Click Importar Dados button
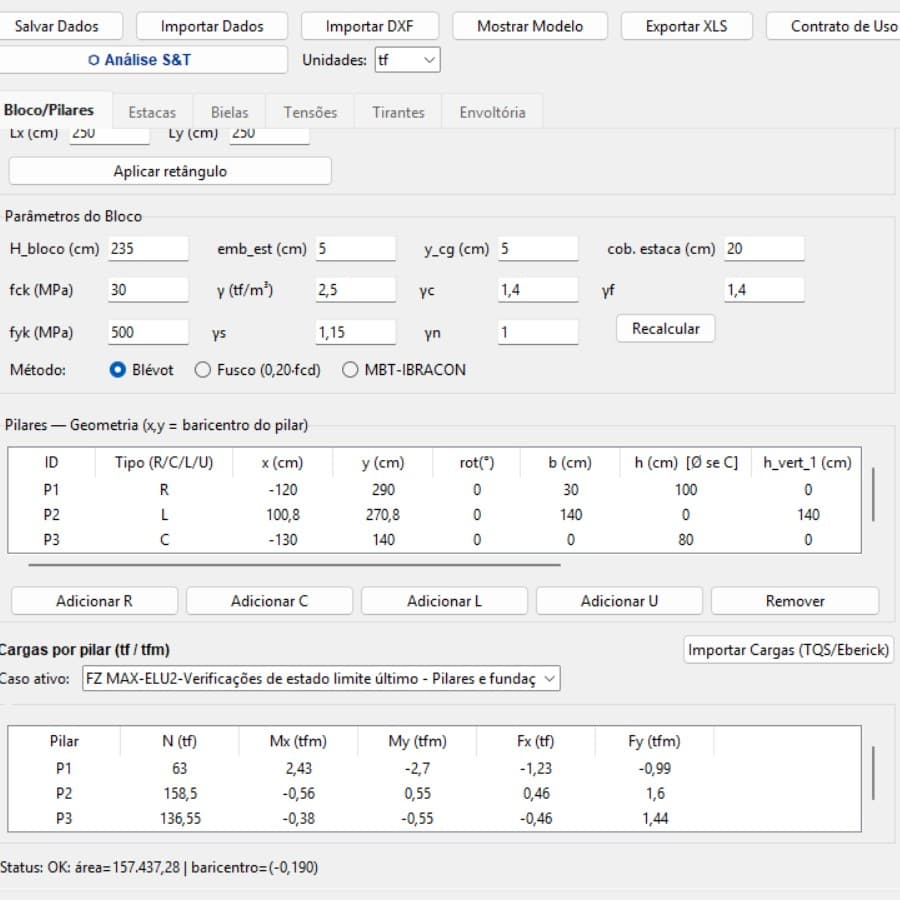The width and height of the screenshot is (900, 900). (x=212, y=26)
